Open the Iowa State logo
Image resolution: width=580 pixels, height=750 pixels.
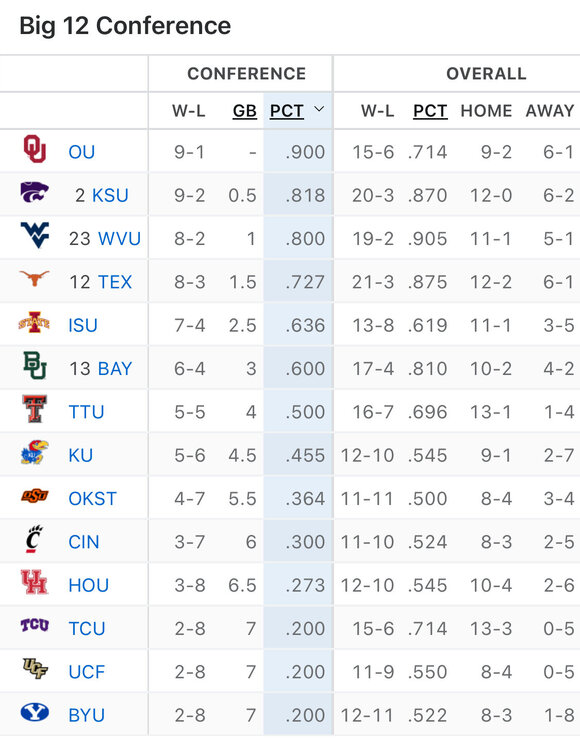[34, 322]
